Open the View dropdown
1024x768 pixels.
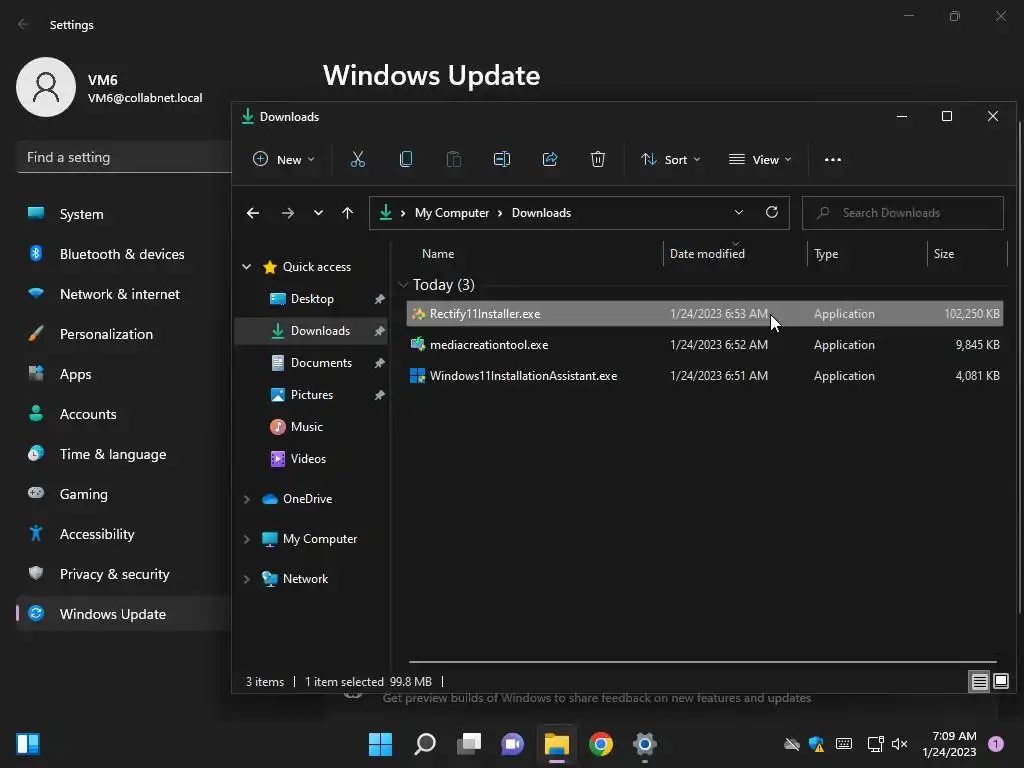pos(760,159)
